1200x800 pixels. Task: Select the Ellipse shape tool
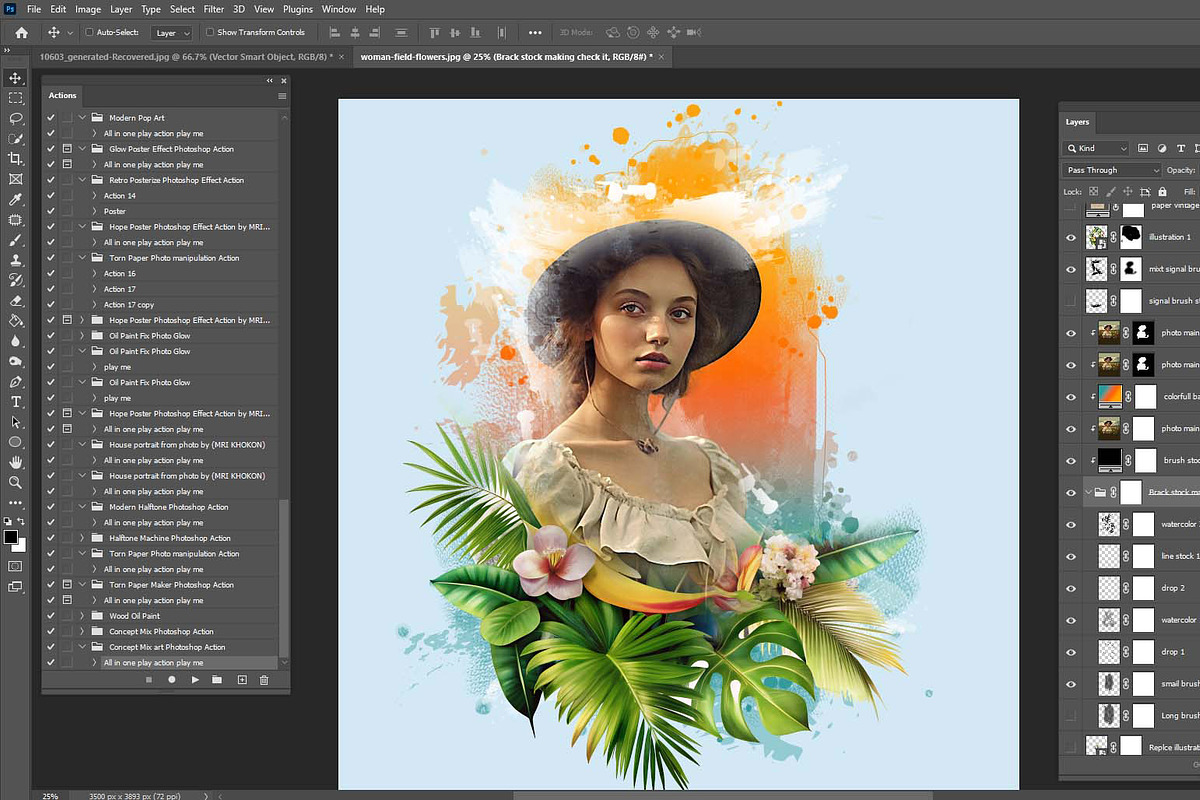click(x=15, y=442)
